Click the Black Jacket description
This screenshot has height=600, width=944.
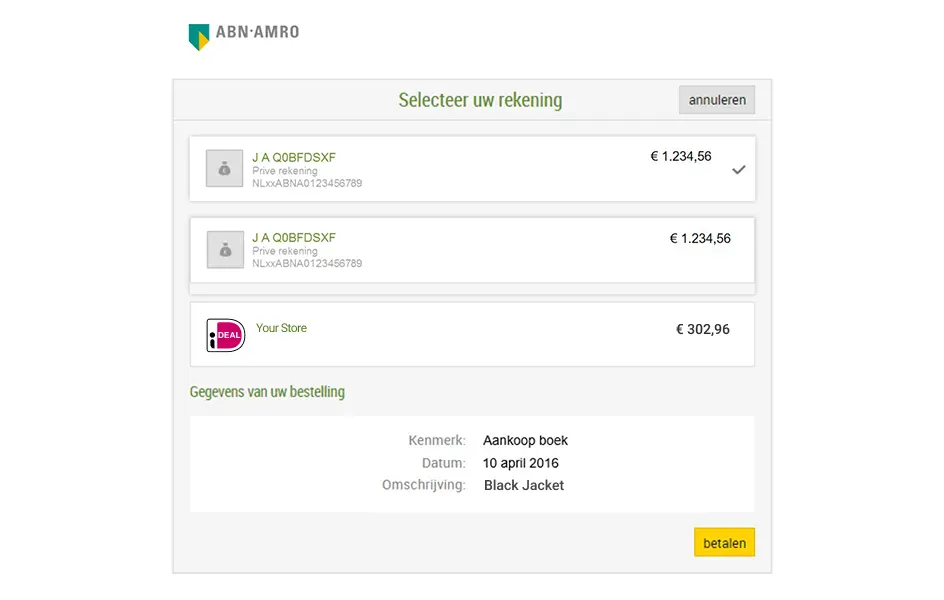(x=523, y=485)
